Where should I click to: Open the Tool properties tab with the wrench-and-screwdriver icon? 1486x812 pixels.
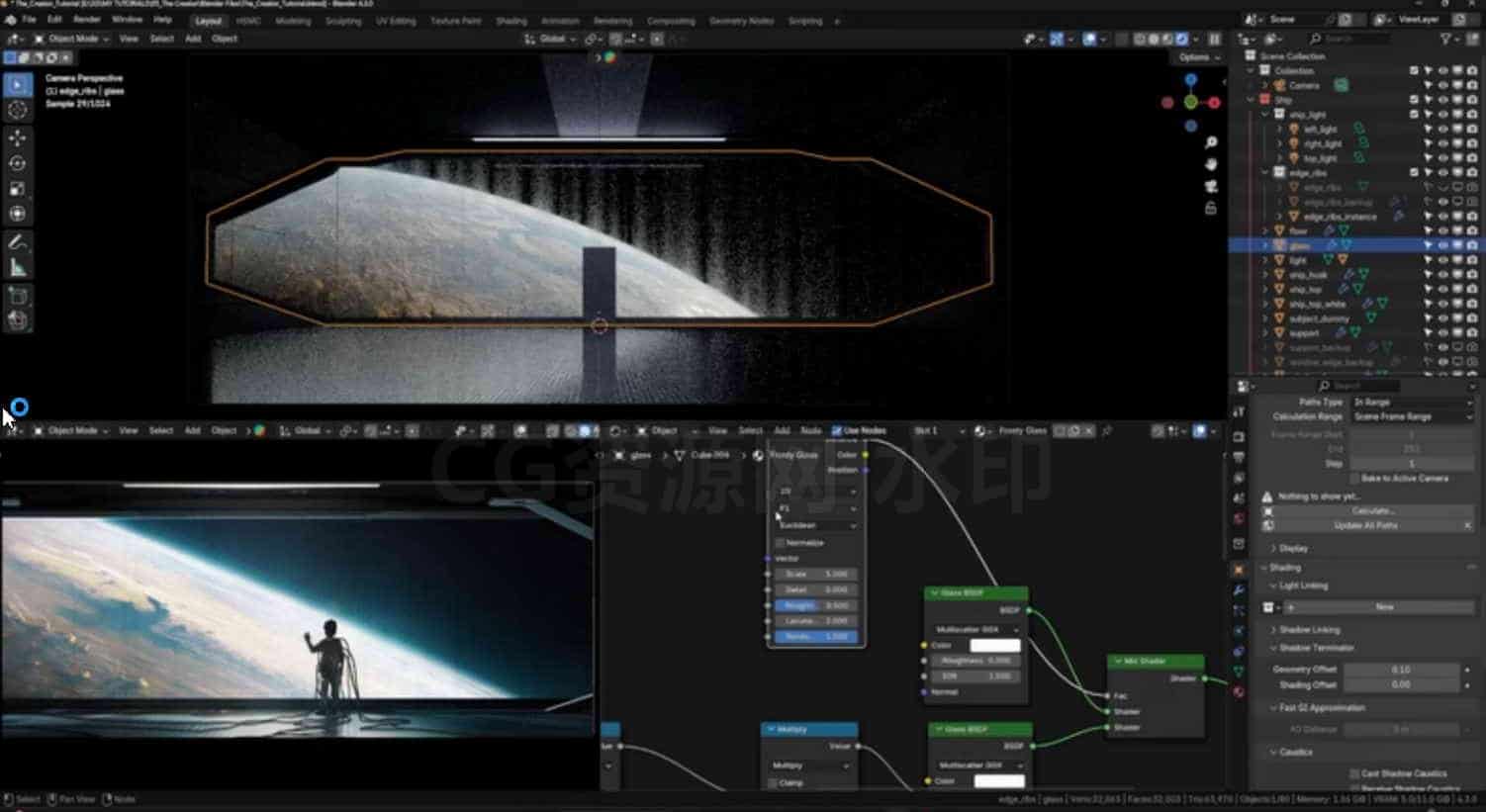(x=1239, y=411)
